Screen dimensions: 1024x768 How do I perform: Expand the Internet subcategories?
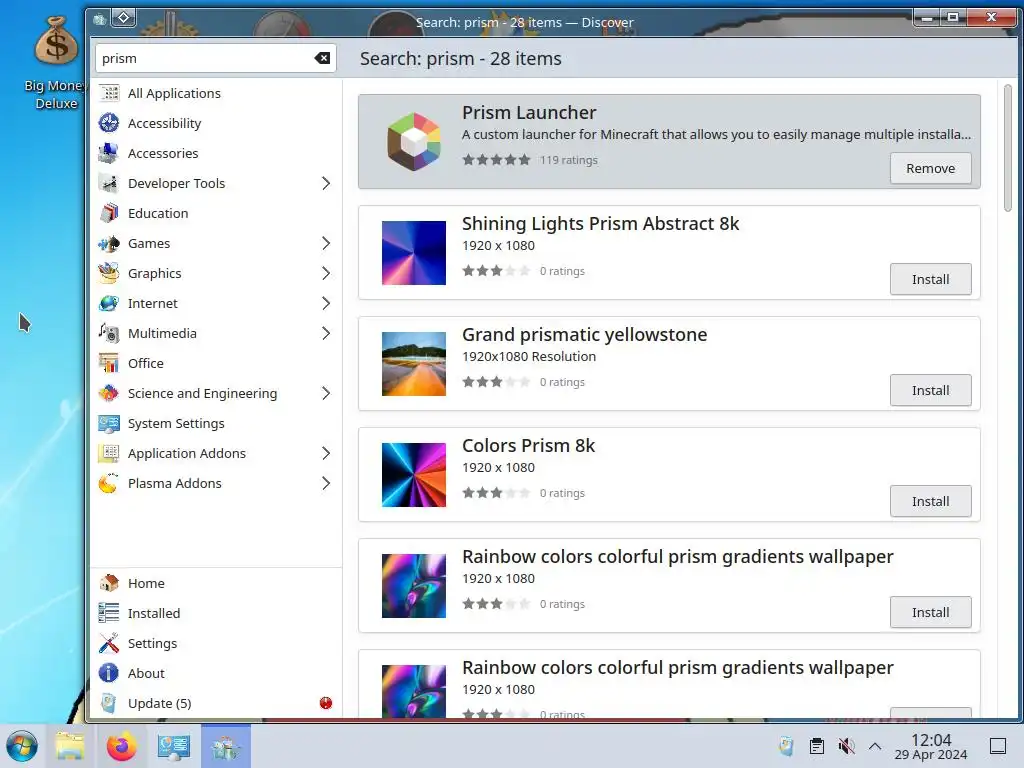326,303
